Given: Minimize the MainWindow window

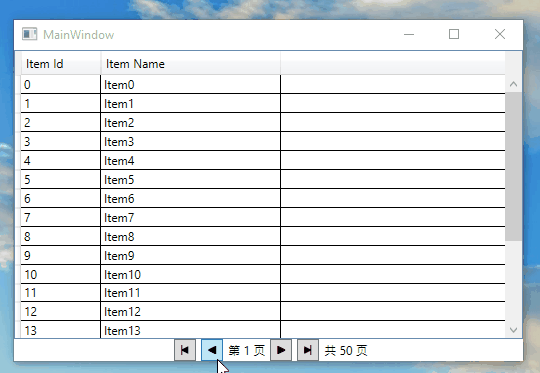Looking at the screenshot, I should tap(409, 34).
